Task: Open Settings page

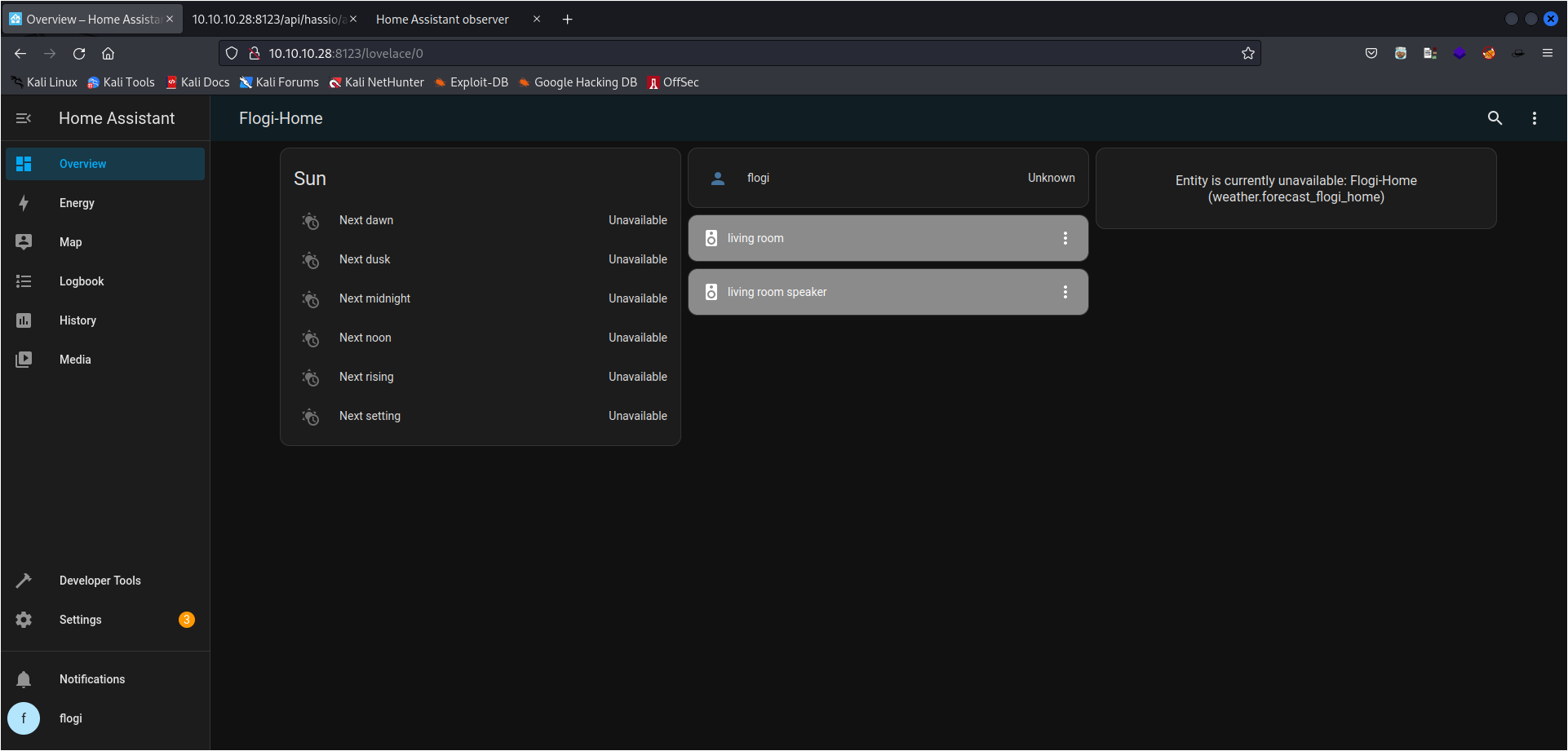Action: click(105, 620)
